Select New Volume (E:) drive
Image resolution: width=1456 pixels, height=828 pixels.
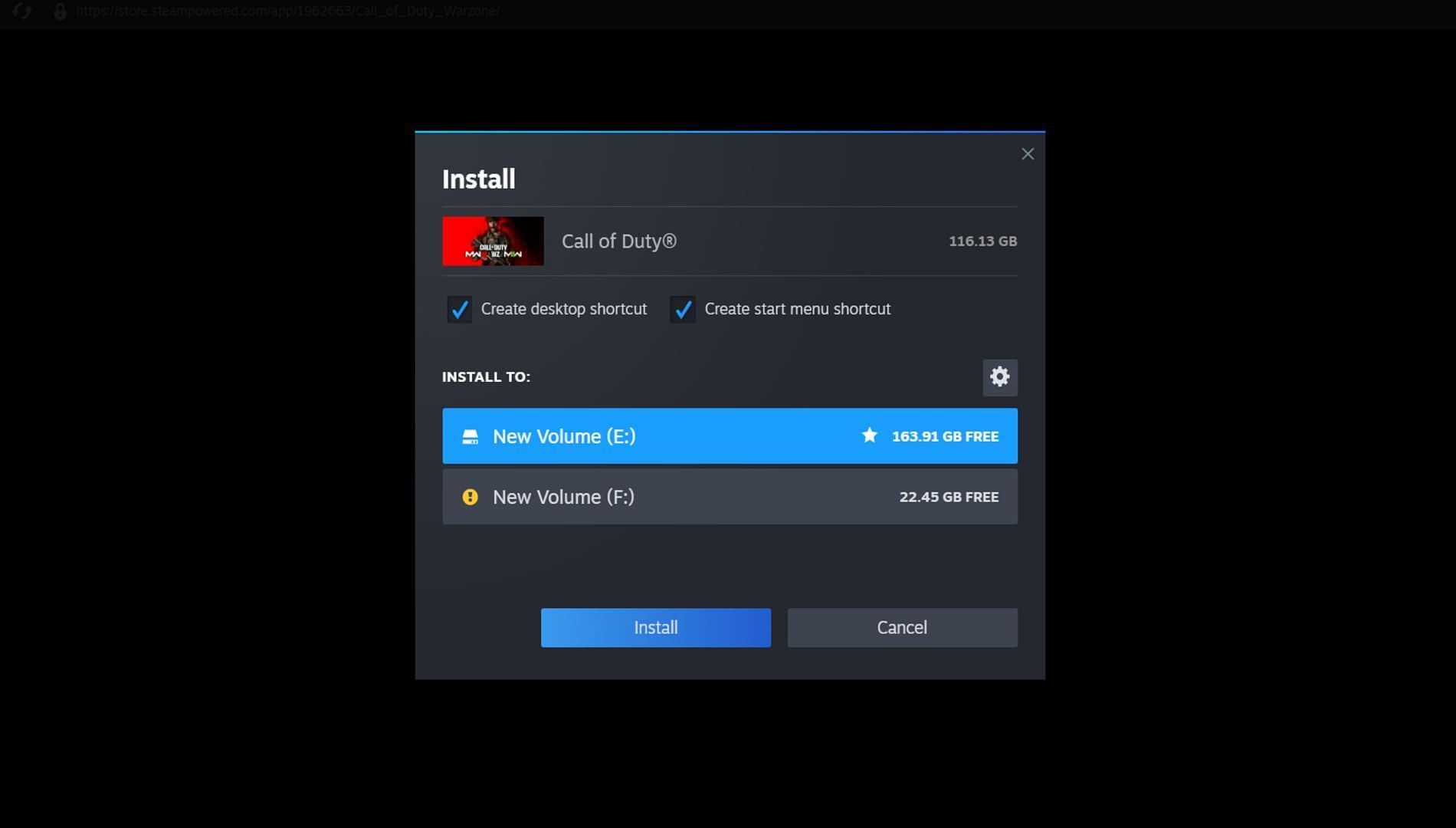pos(730,436)
